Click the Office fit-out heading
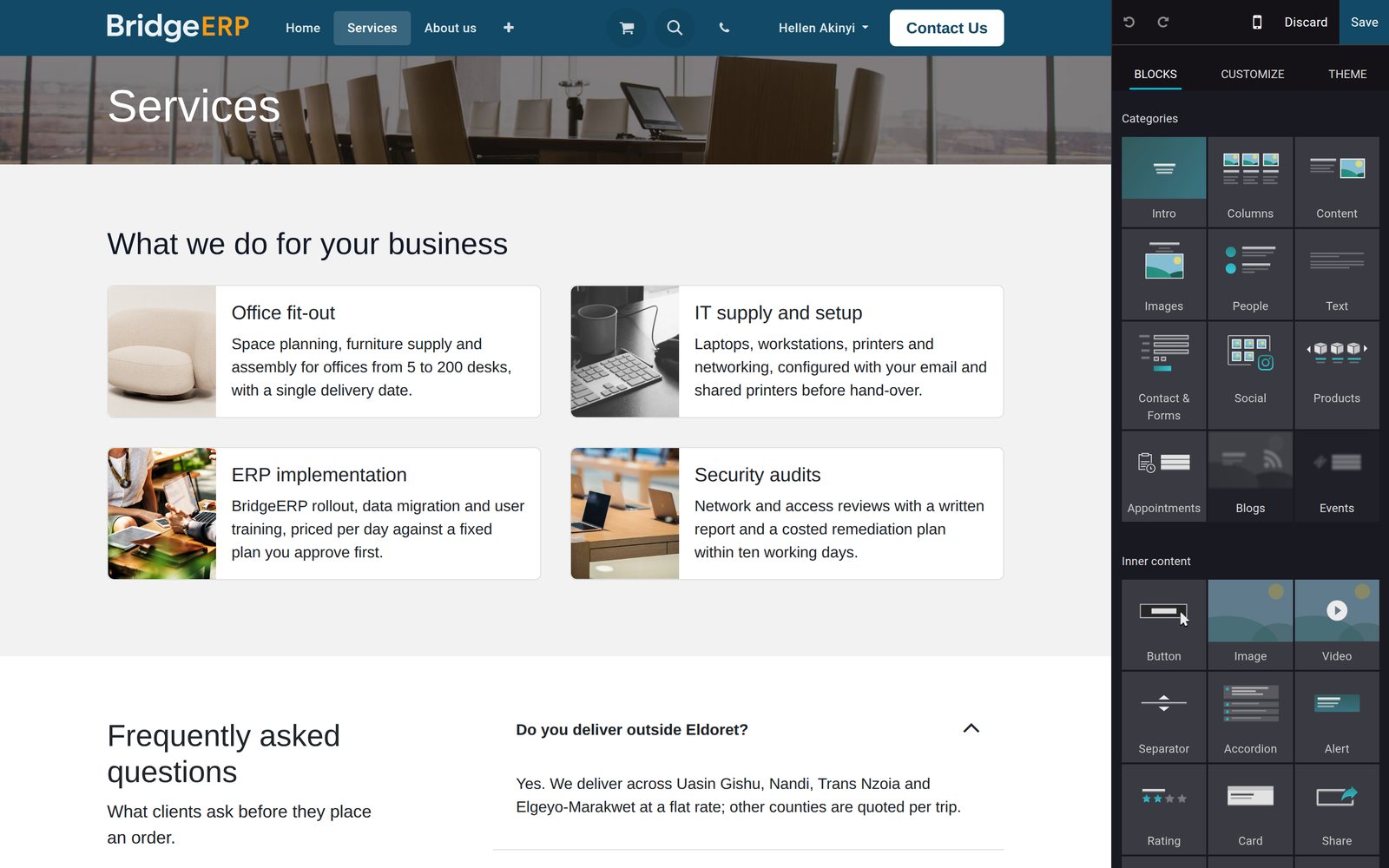The height and width of the screenshot is (868, 1389). point(283,312)
